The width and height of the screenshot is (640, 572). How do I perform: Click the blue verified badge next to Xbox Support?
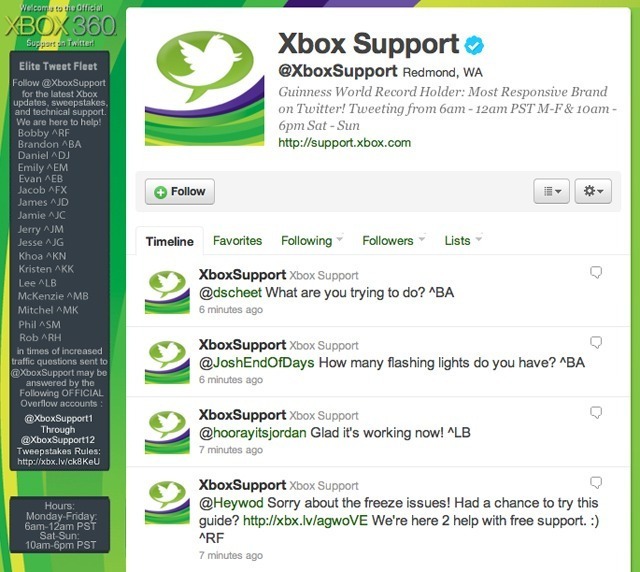(474, 45)
